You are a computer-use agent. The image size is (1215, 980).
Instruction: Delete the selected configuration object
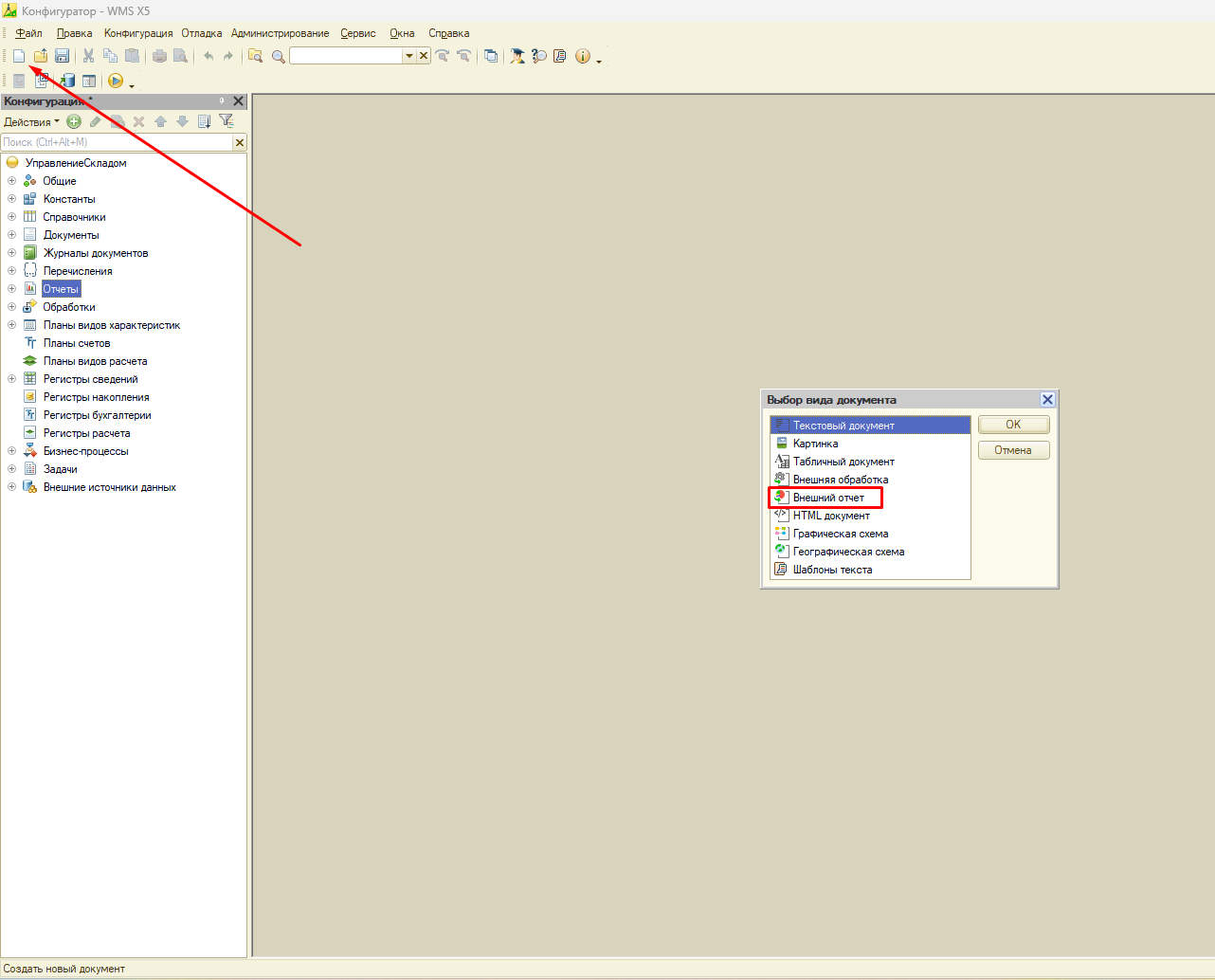point(138,121)
